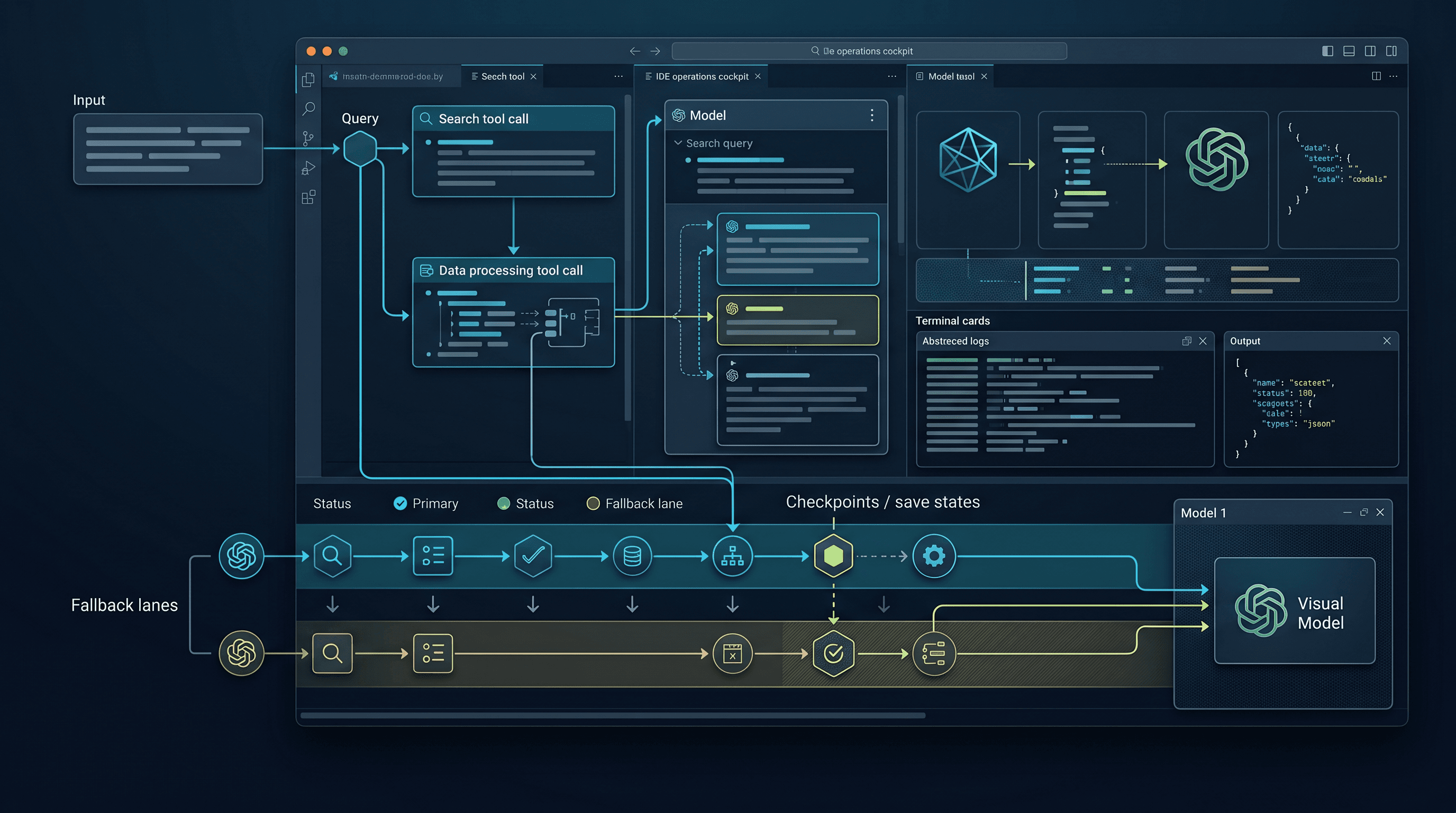Click the knot logo tile in Model tasol

click(x=1216, y=180)
